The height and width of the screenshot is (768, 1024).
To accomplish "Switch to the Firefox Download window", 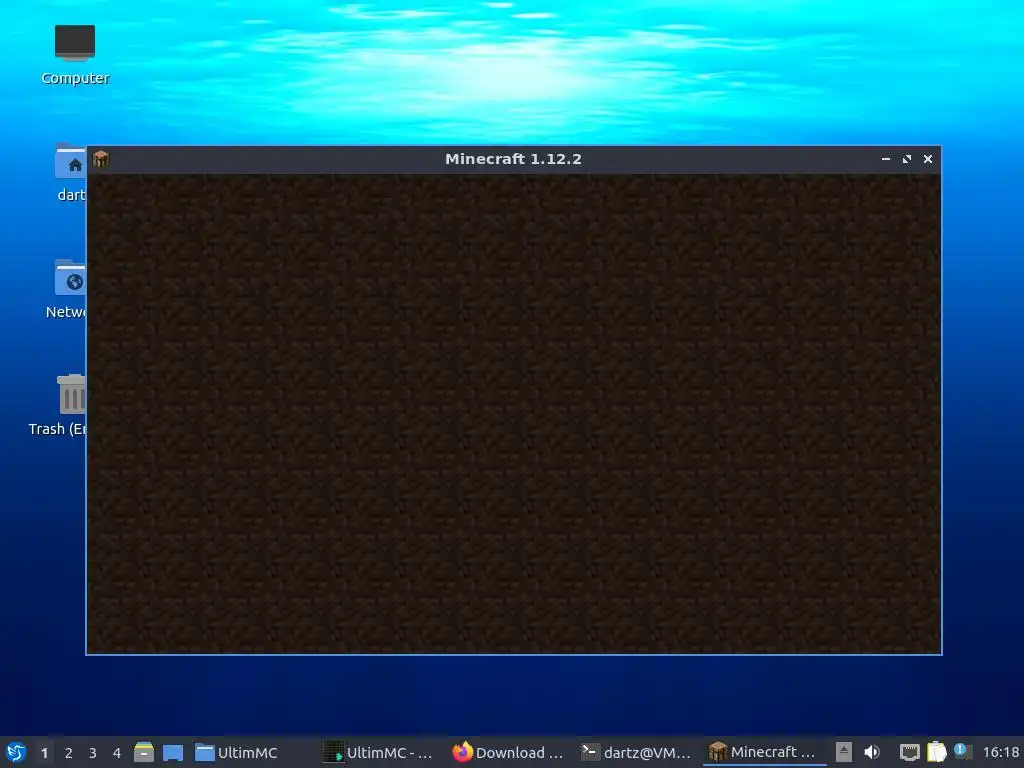I will click(508, 752).
